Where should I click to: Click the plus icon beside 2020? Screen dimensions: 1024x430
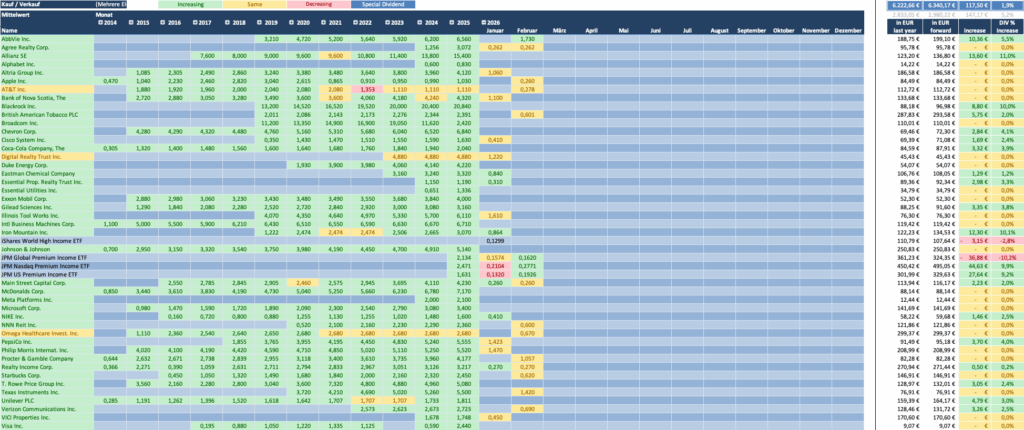pos(294,22)
